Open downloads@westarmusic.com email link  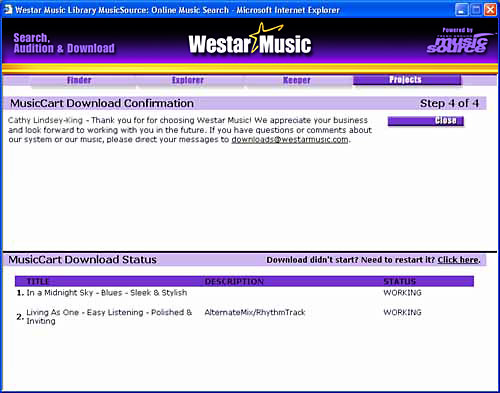290,139
